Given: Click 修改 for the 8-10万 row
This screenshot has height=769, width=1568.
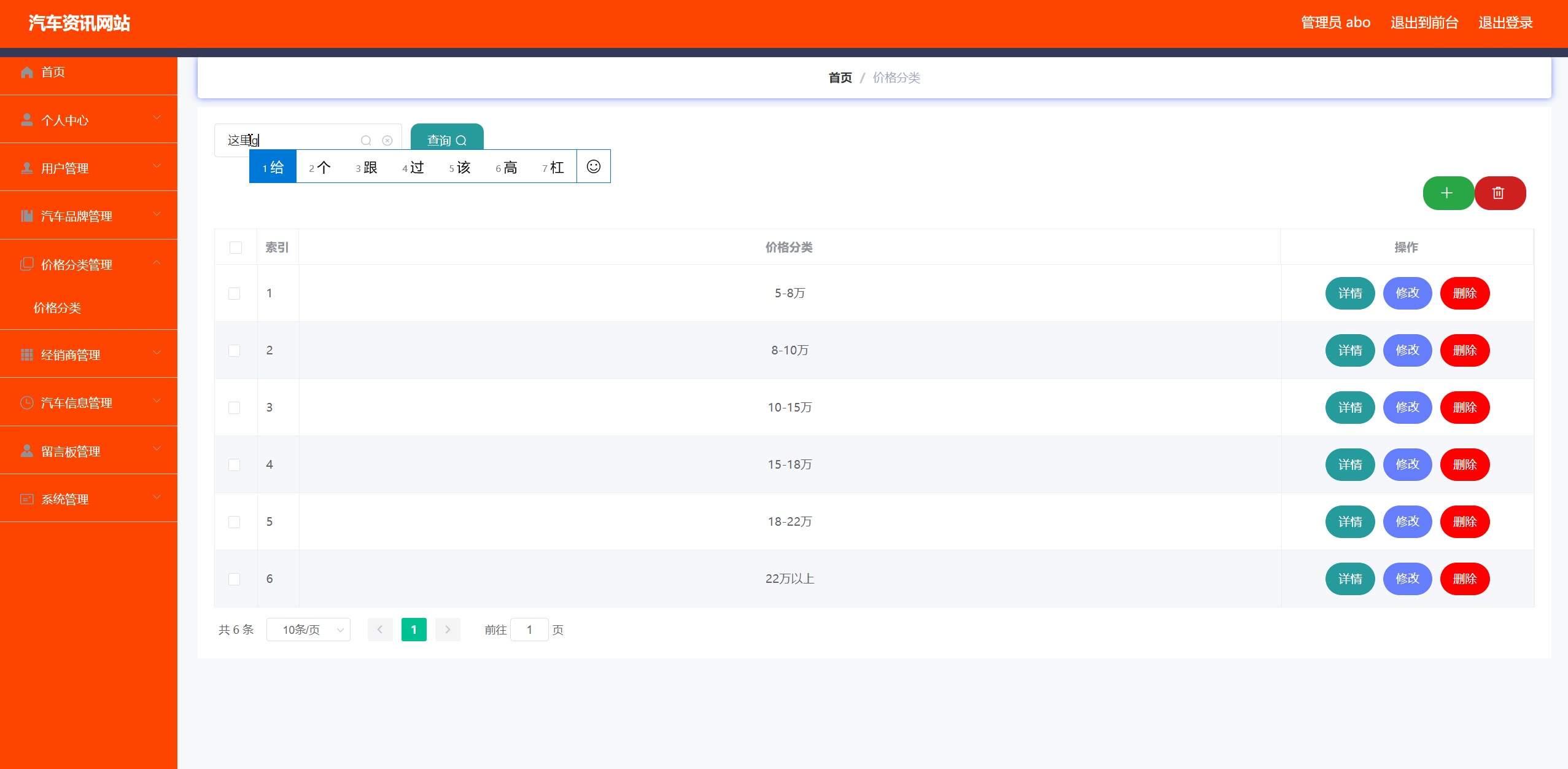Looking at the screenshot, I should pos(1408,350).
